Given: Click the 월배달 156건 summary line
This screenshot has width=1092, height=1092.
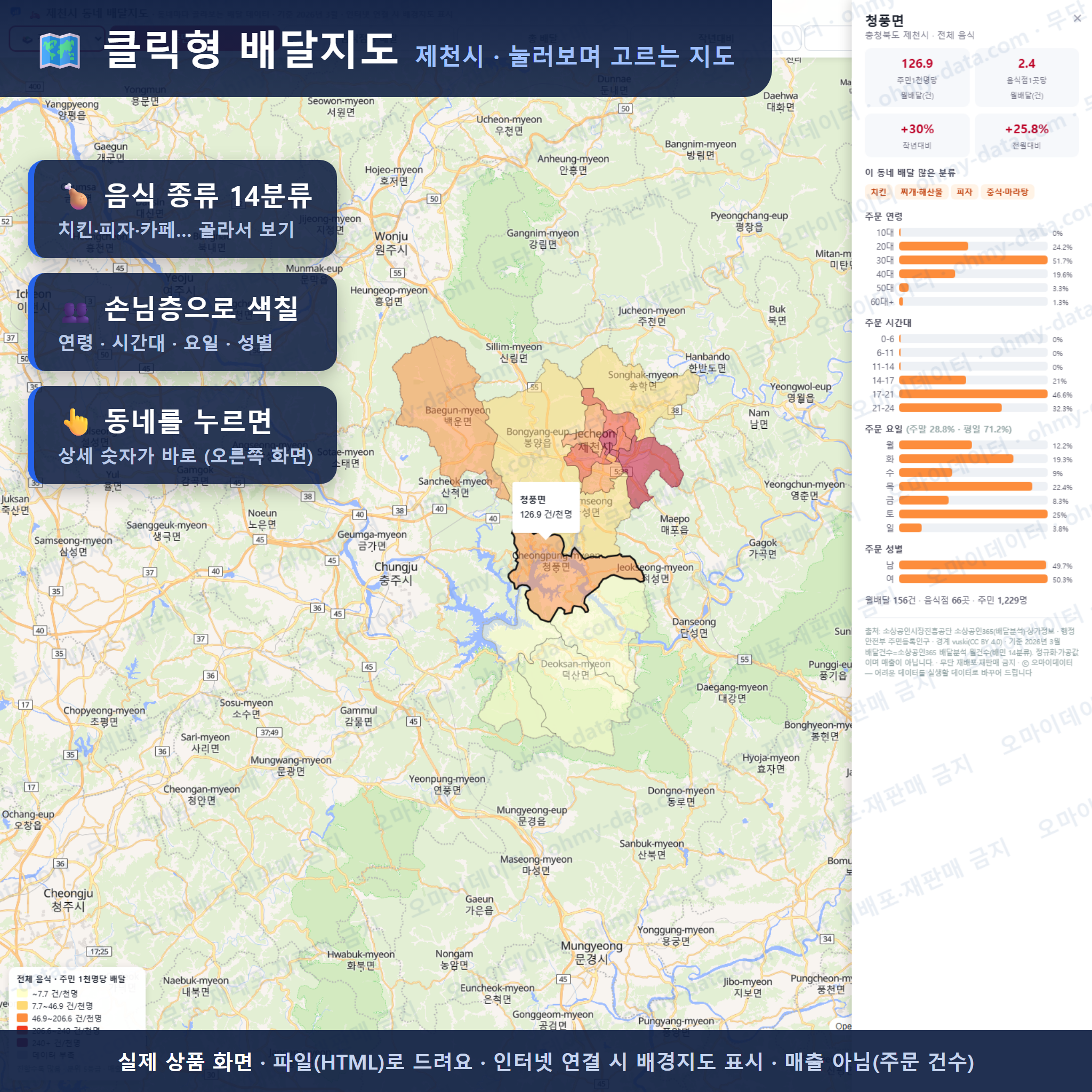Looking at the screenshot, I should (945, 600).
